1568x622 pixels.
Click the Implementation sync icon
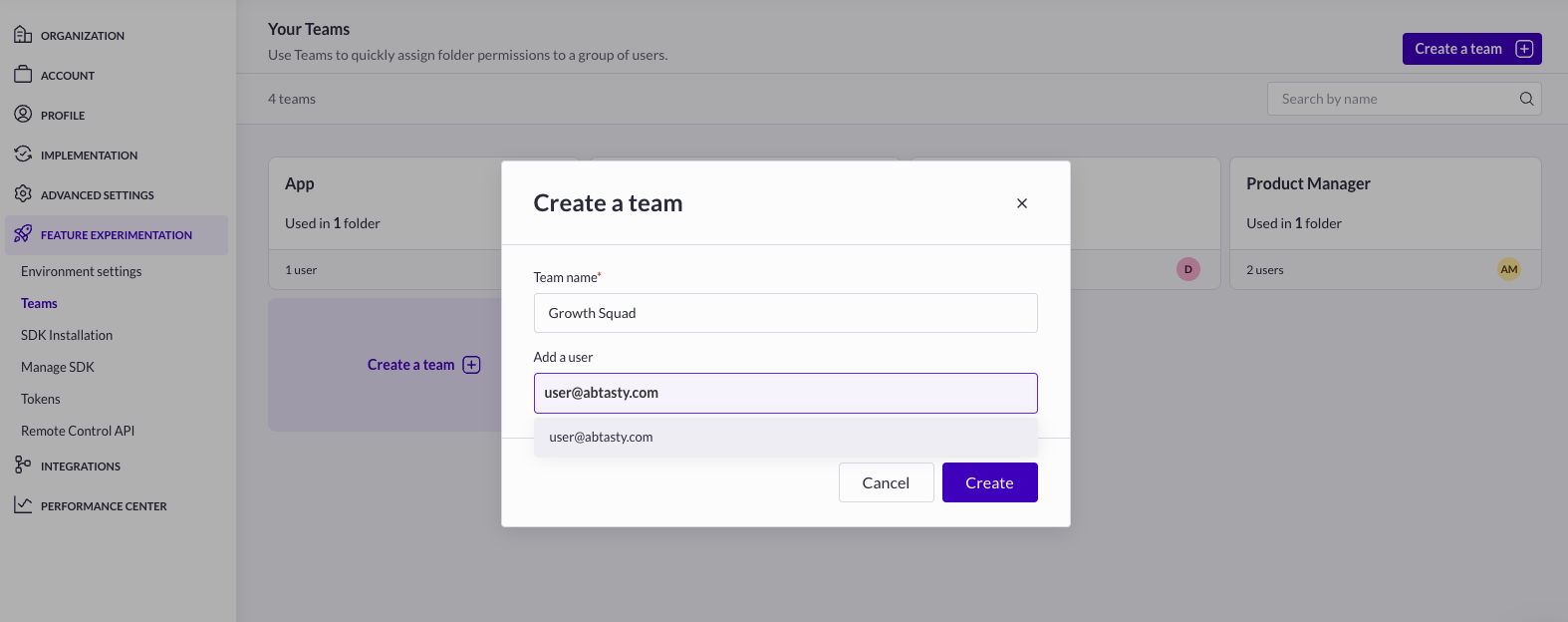(23, 155)
